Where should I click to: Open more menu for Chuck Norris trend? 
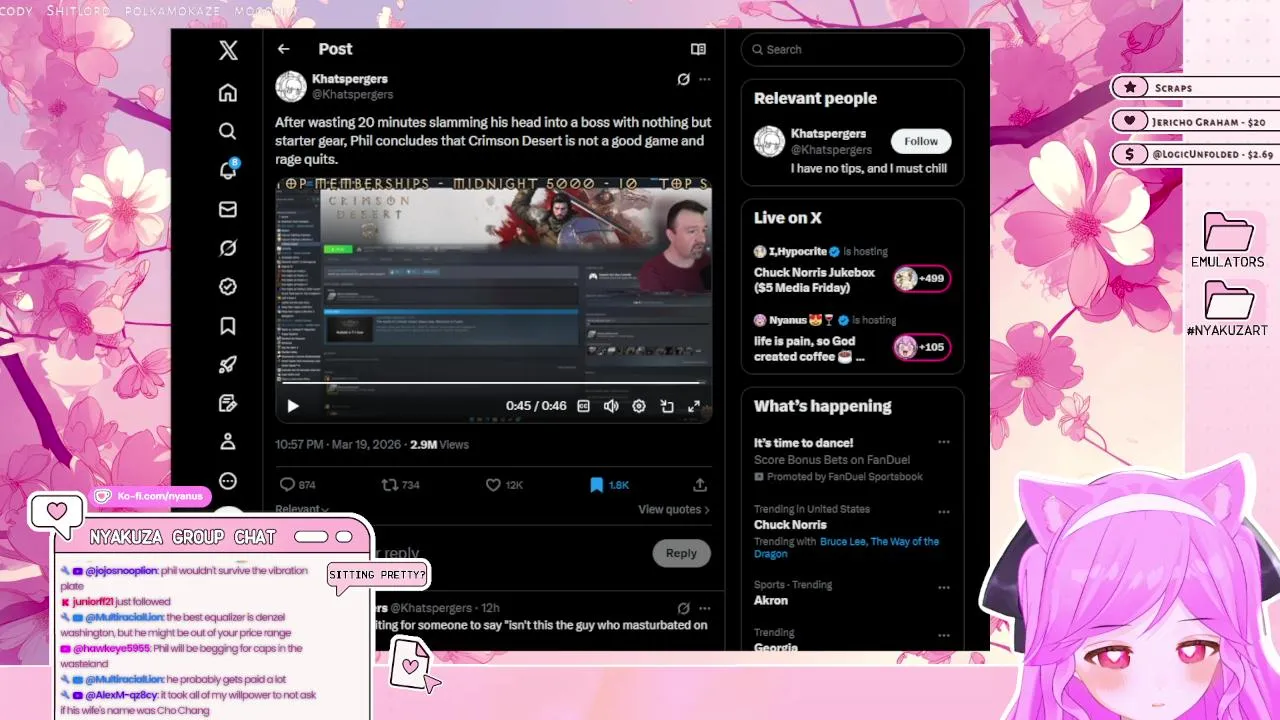point(943,511)
